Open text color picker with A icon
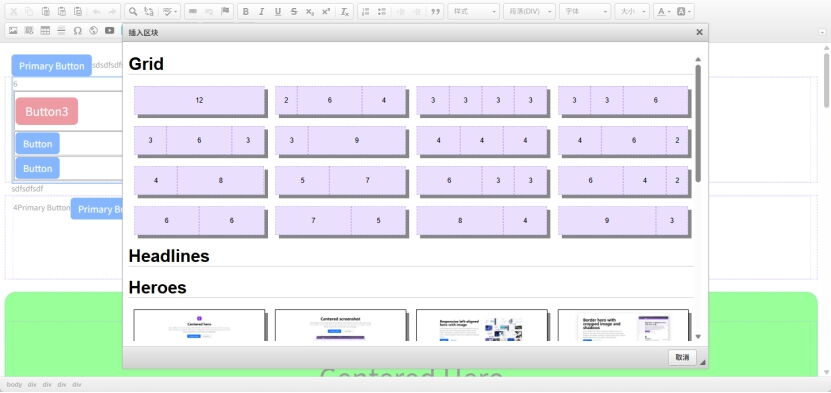 [x=663, y=12]
